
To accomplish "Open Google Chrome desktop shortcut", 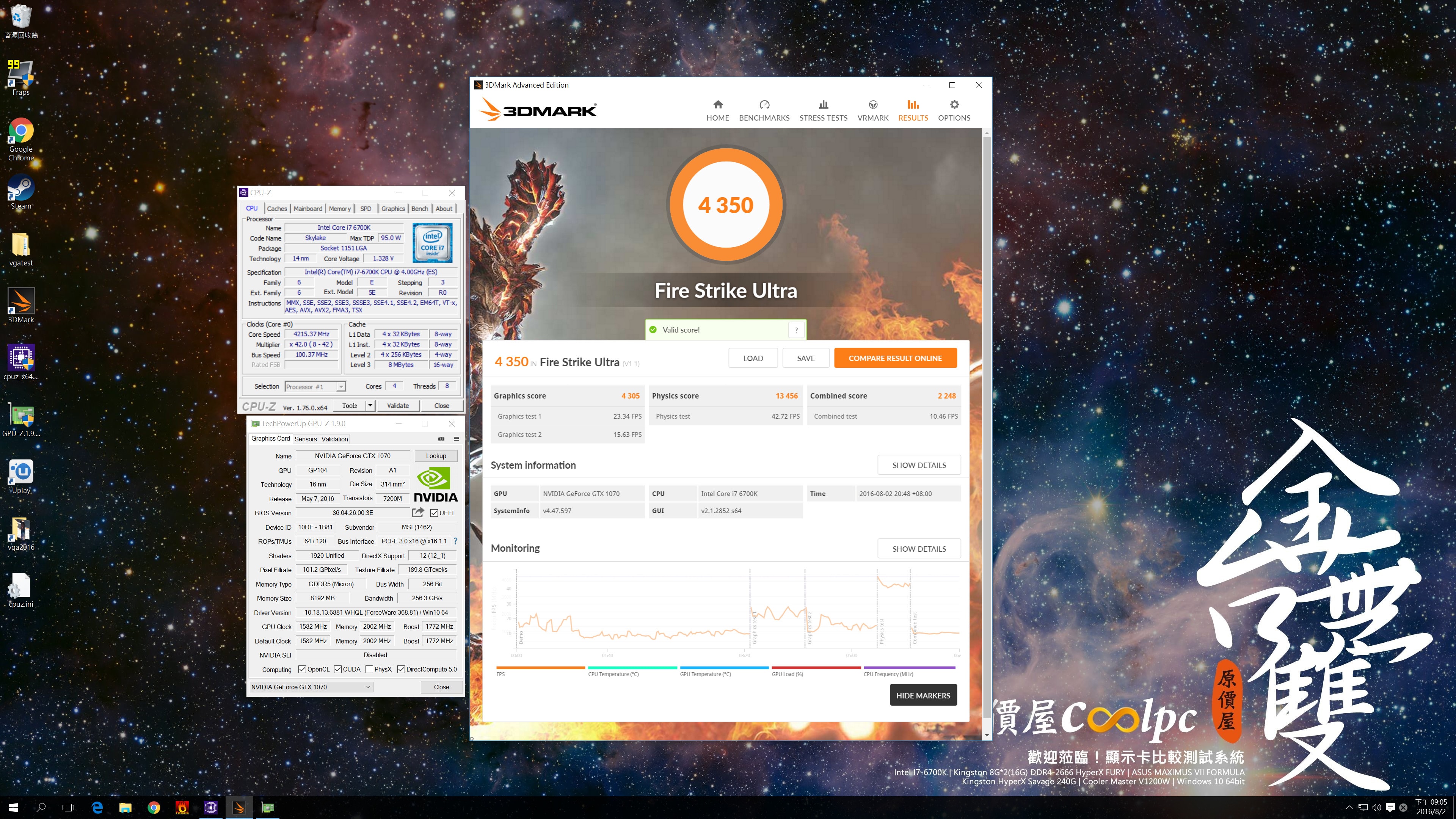I will 21,139.
